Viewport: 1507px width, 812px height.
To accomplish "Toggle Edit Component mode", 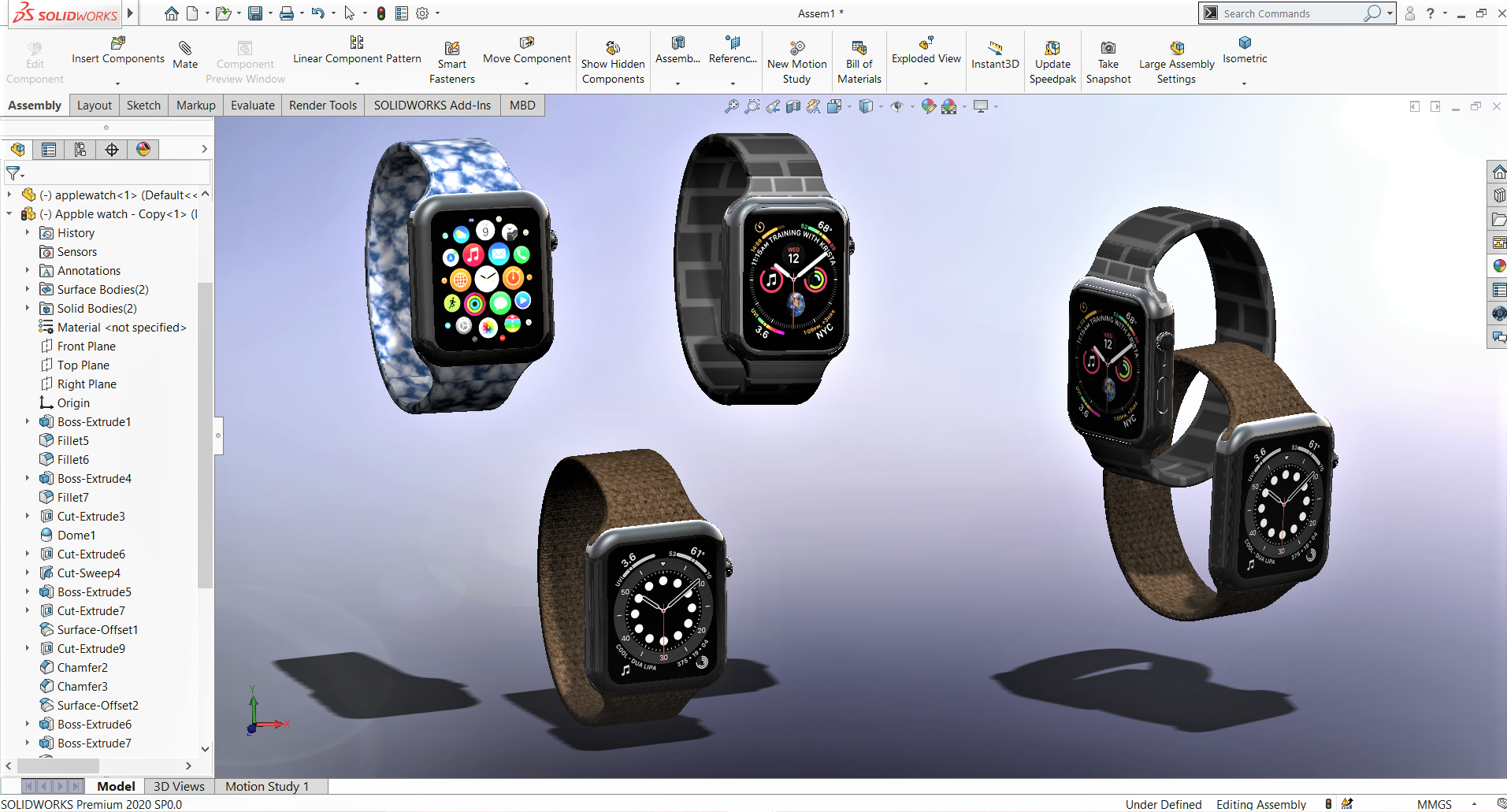I will pos(35,62).
